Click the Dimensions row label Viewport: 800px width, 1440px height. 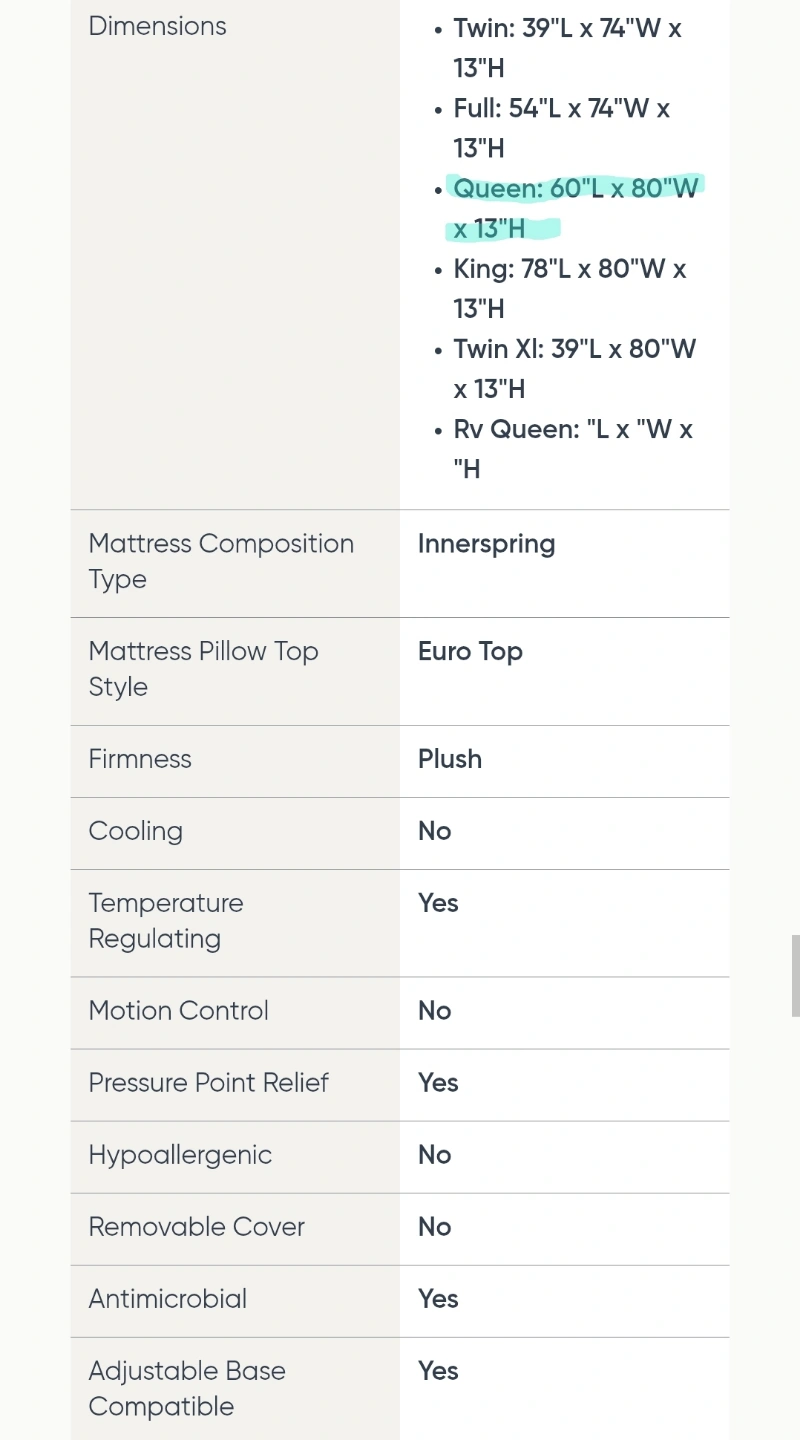tap(158, 26)
